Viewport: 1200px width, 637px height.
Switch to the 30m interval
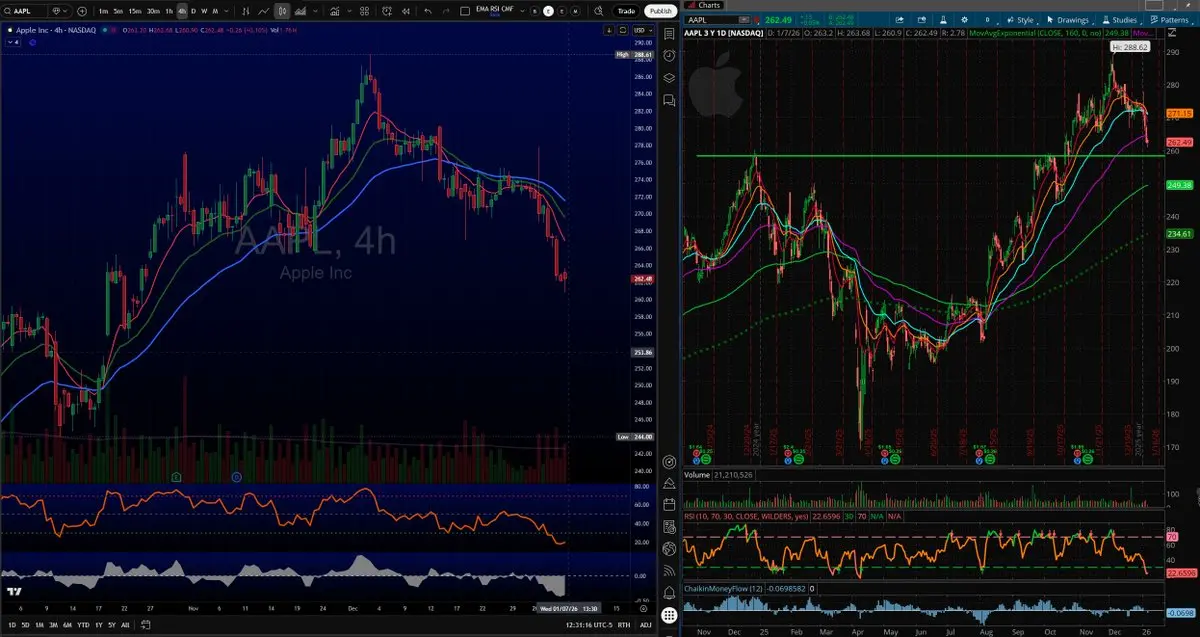153,11
